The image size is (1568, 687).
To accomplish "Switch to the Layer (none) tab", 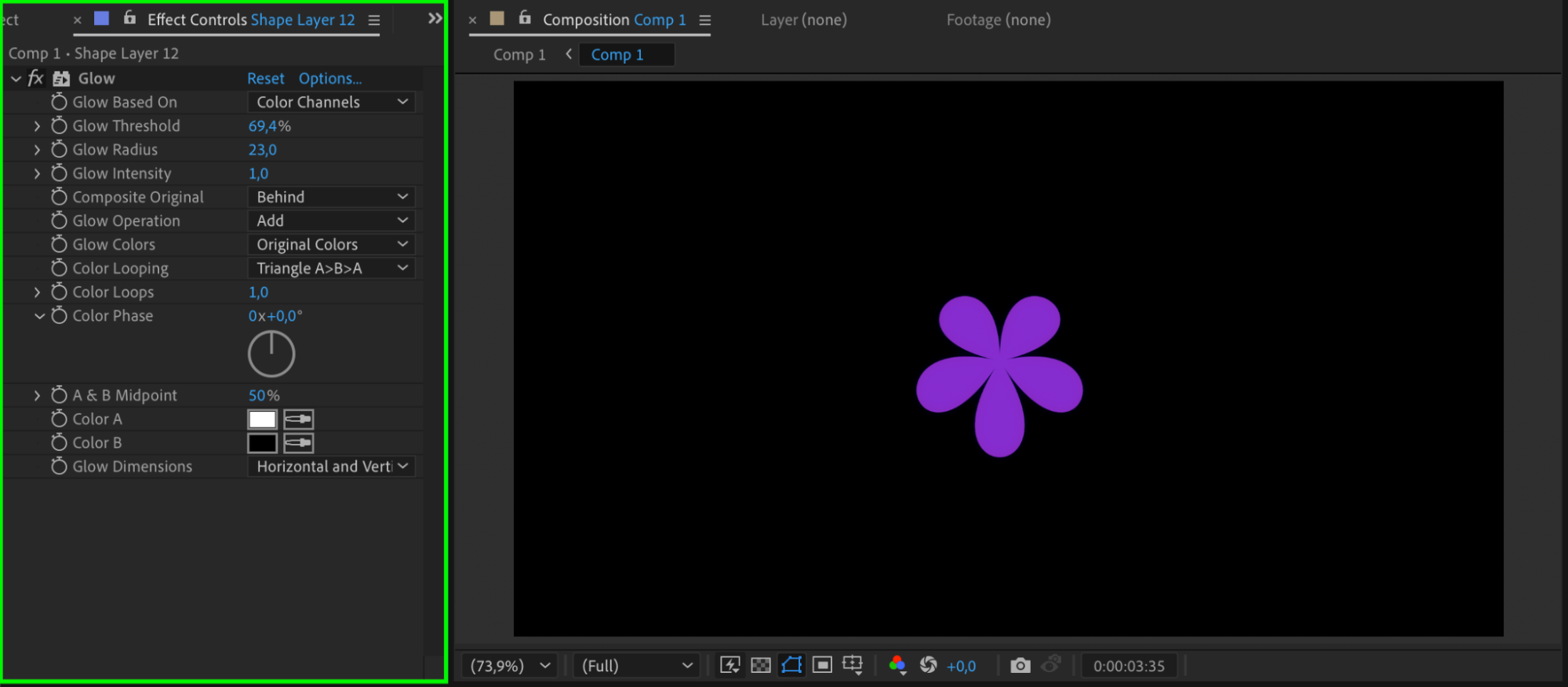I will point(803,20).
